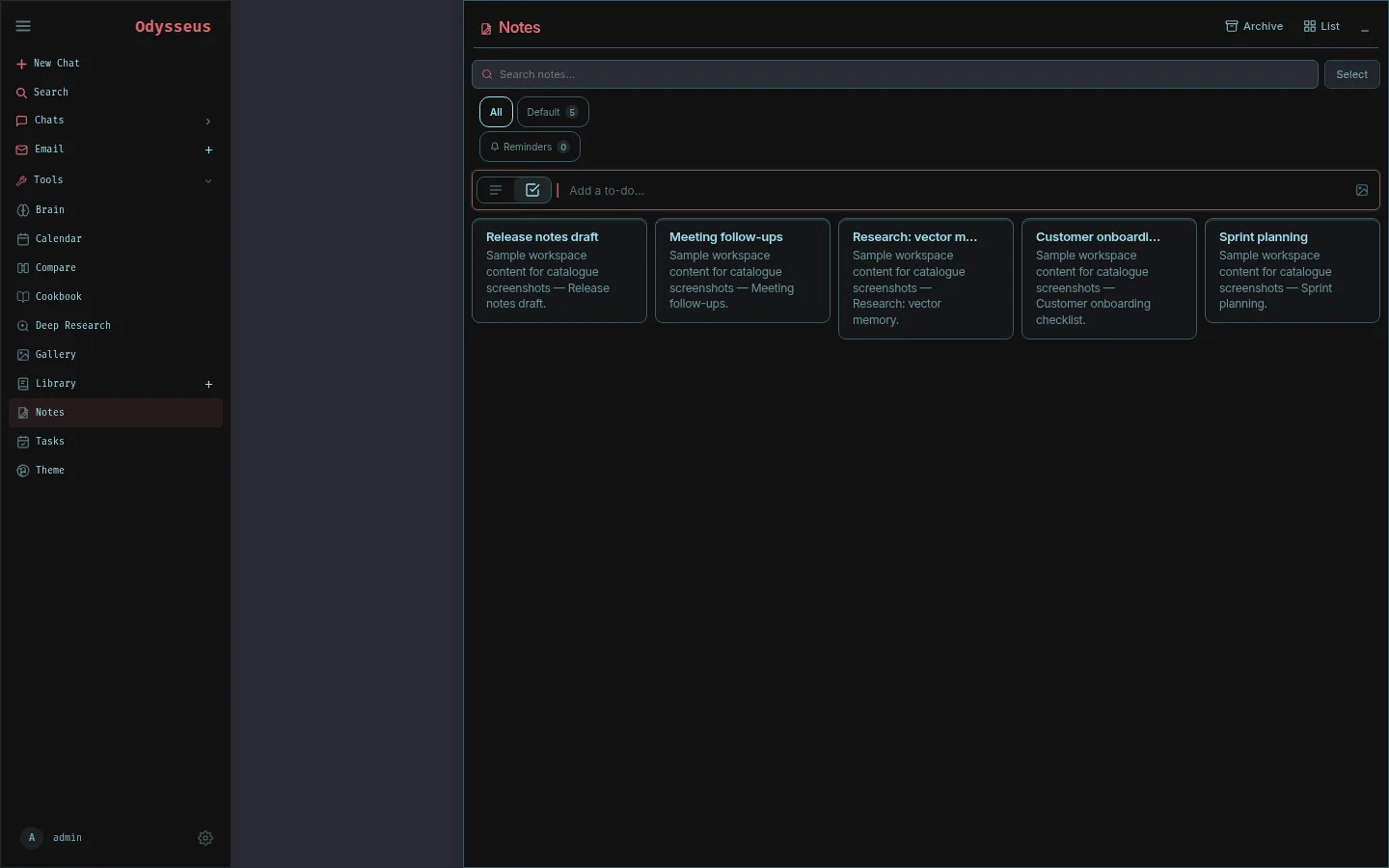Expand the Chats section chevron
The image size is (1389, 868).
pyautogui.click(x=207, y=121)
